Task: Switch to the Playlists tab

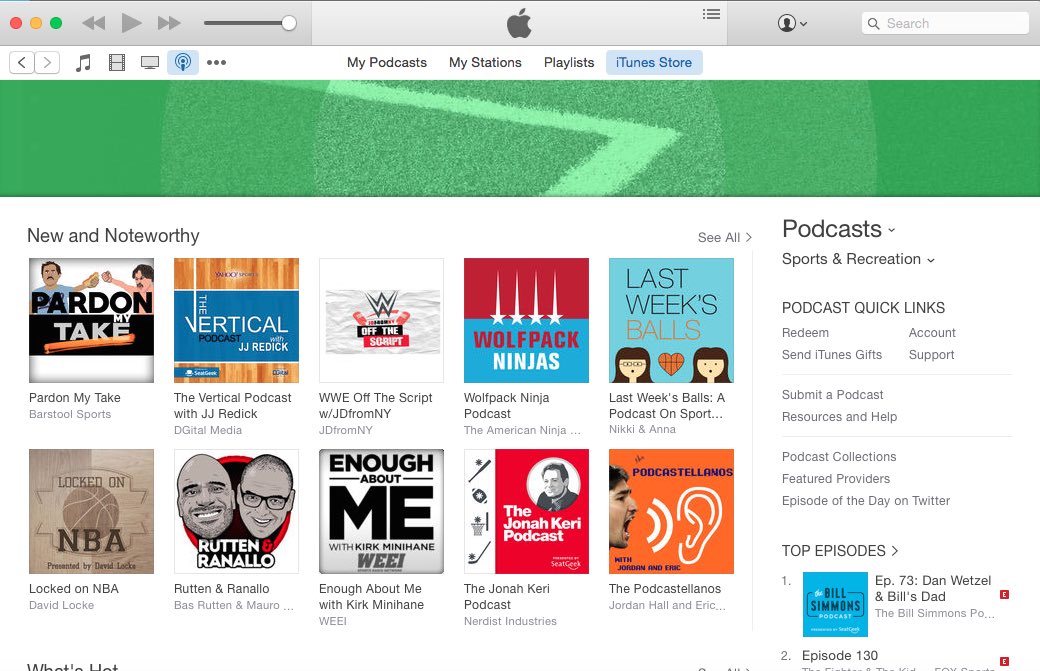Action: click(569, 62)
